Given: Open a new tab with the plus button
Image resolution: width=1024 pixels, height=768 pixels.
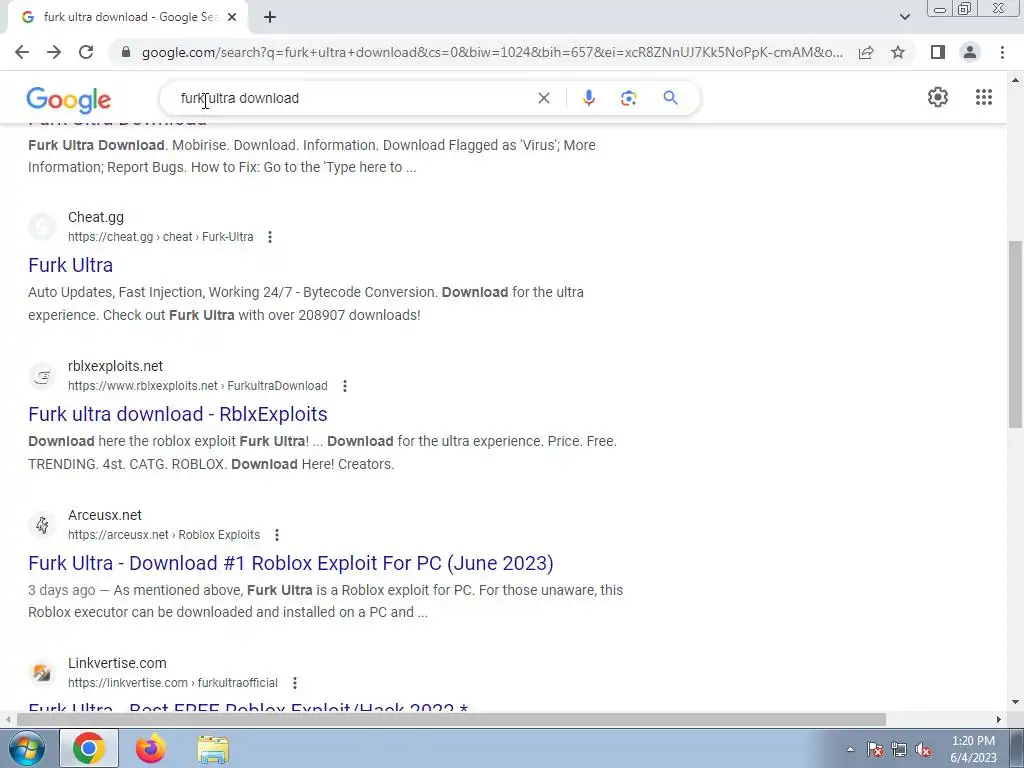Looking at the screenshot, I should tap(270, 18).
